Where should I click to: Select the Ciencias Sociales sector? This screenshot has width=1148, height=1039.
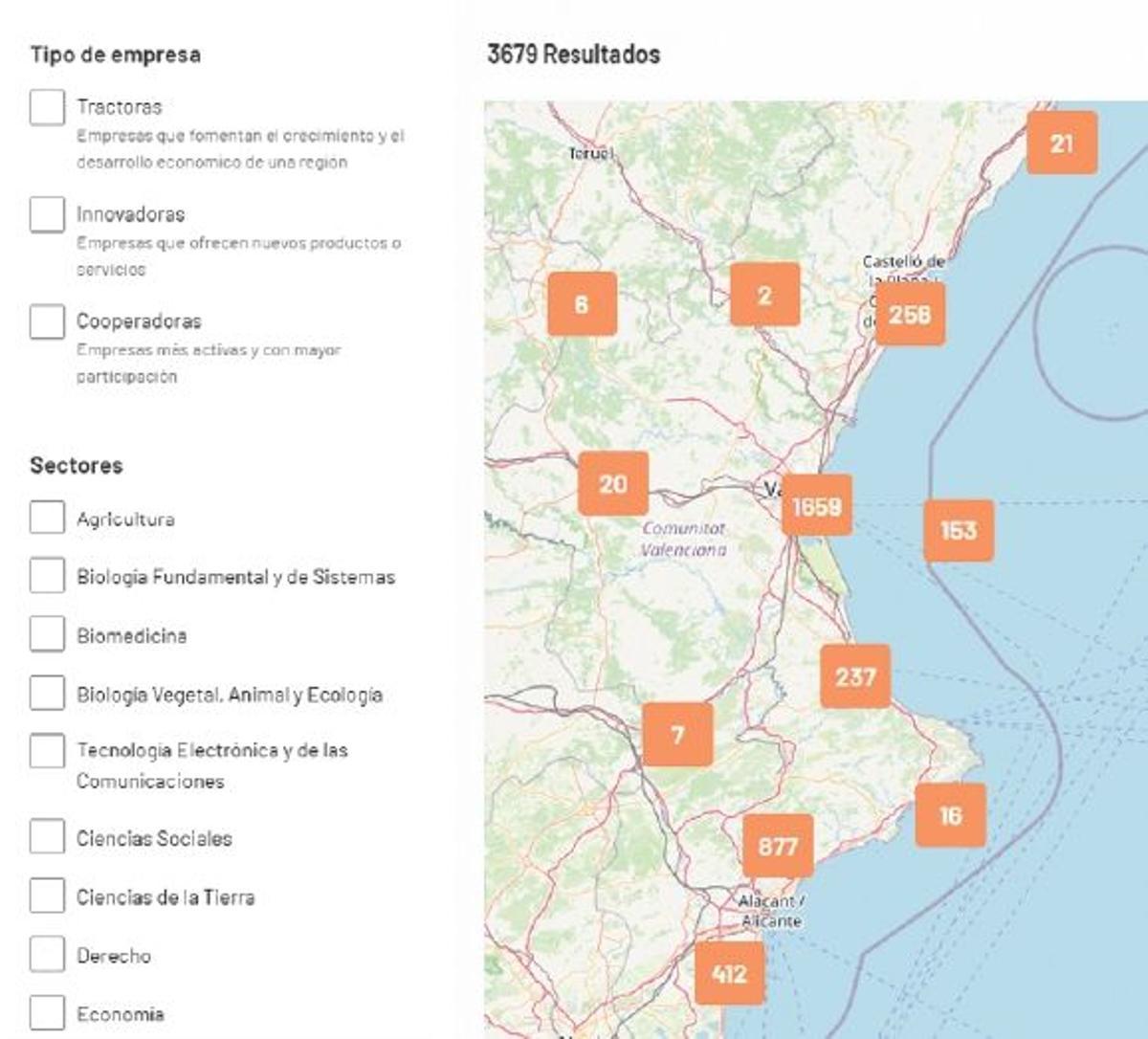pyautogui.click(x=46, y=837)
